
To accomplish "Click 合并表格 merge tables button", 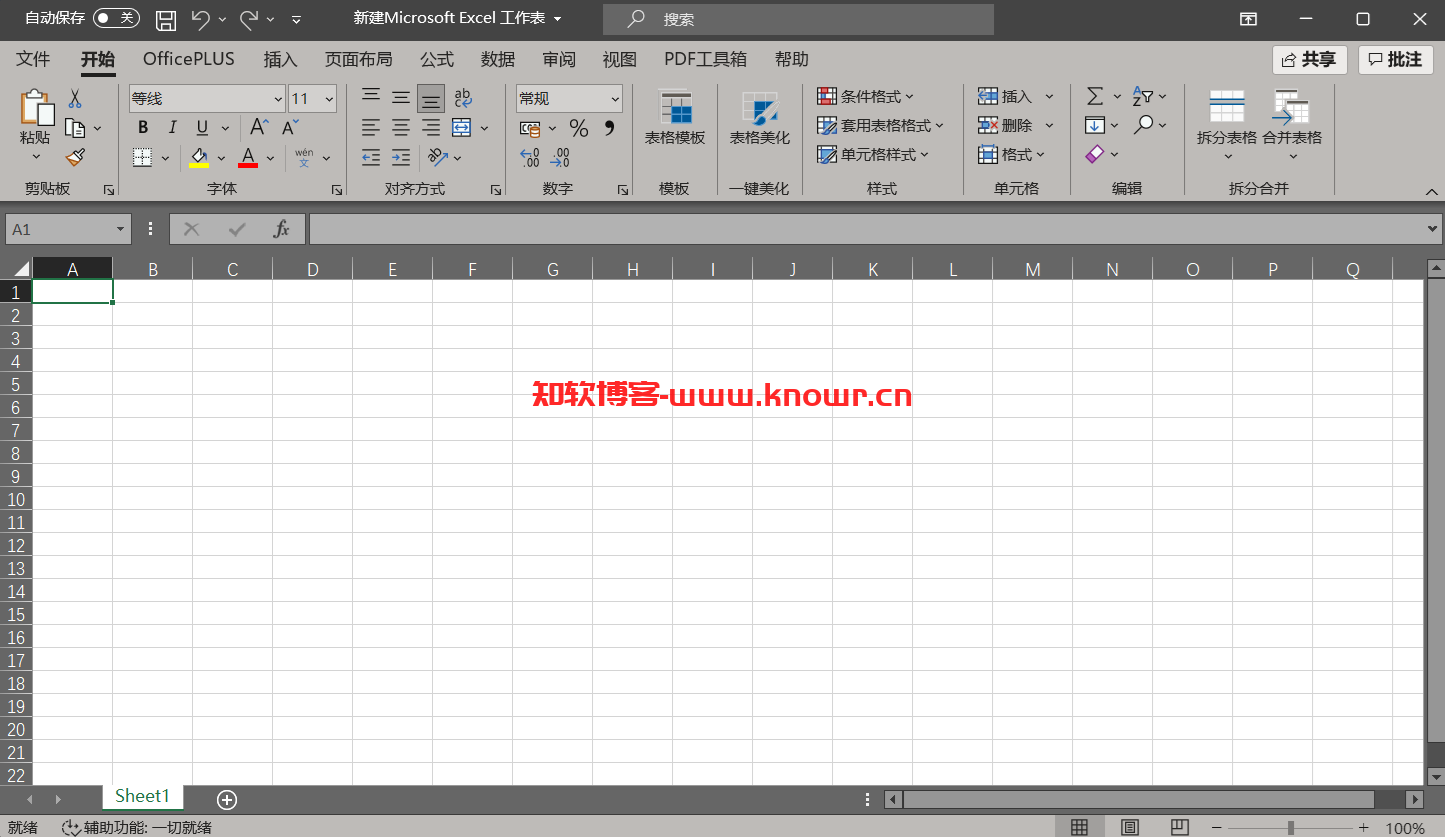I will (x=1292, y=124).
